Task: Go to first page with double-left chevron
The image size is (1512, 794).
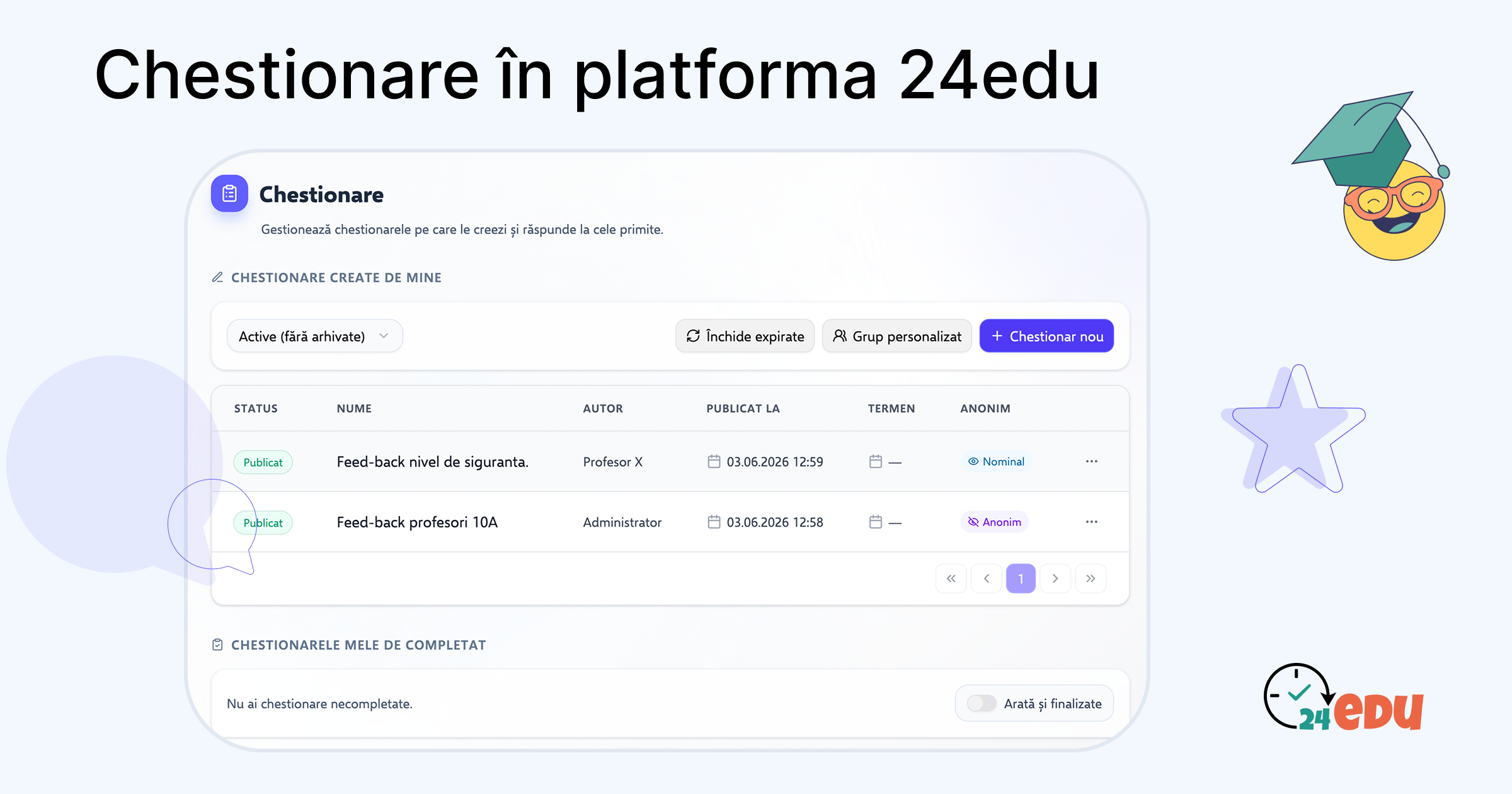Action: point(951,578)
